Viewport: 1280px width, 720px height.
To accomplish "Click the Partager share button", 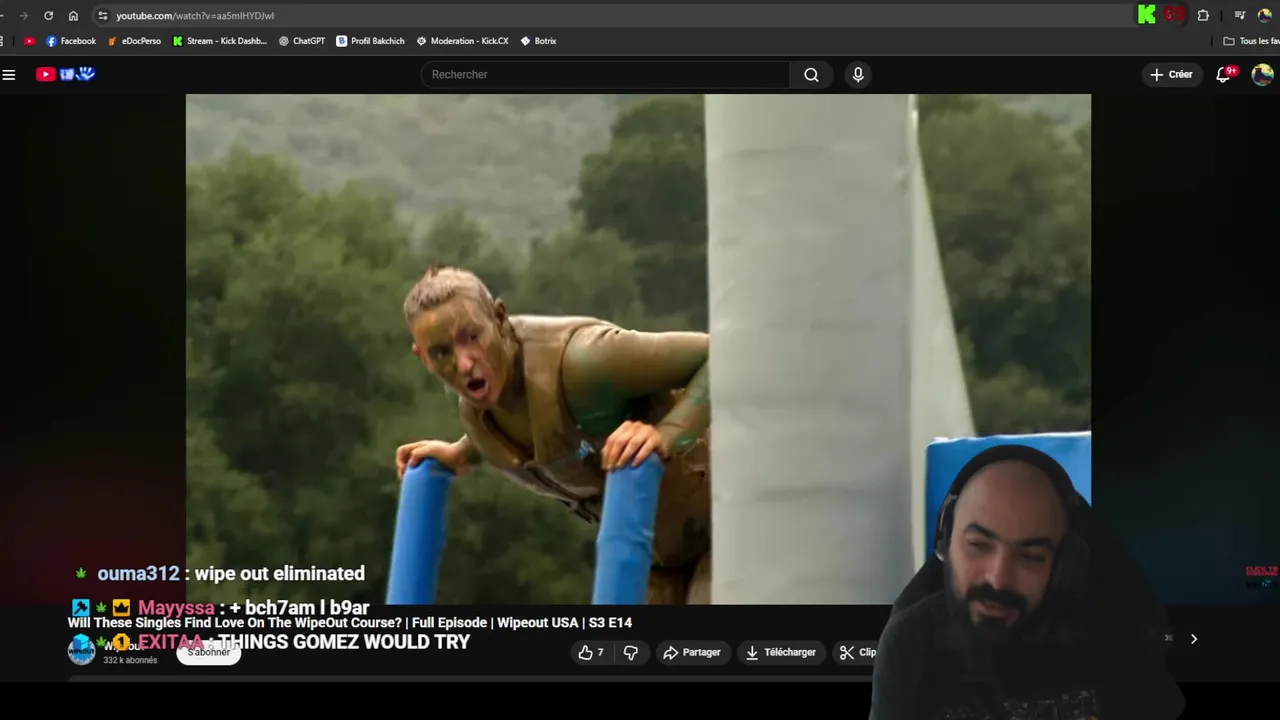I will pos(692,652).
